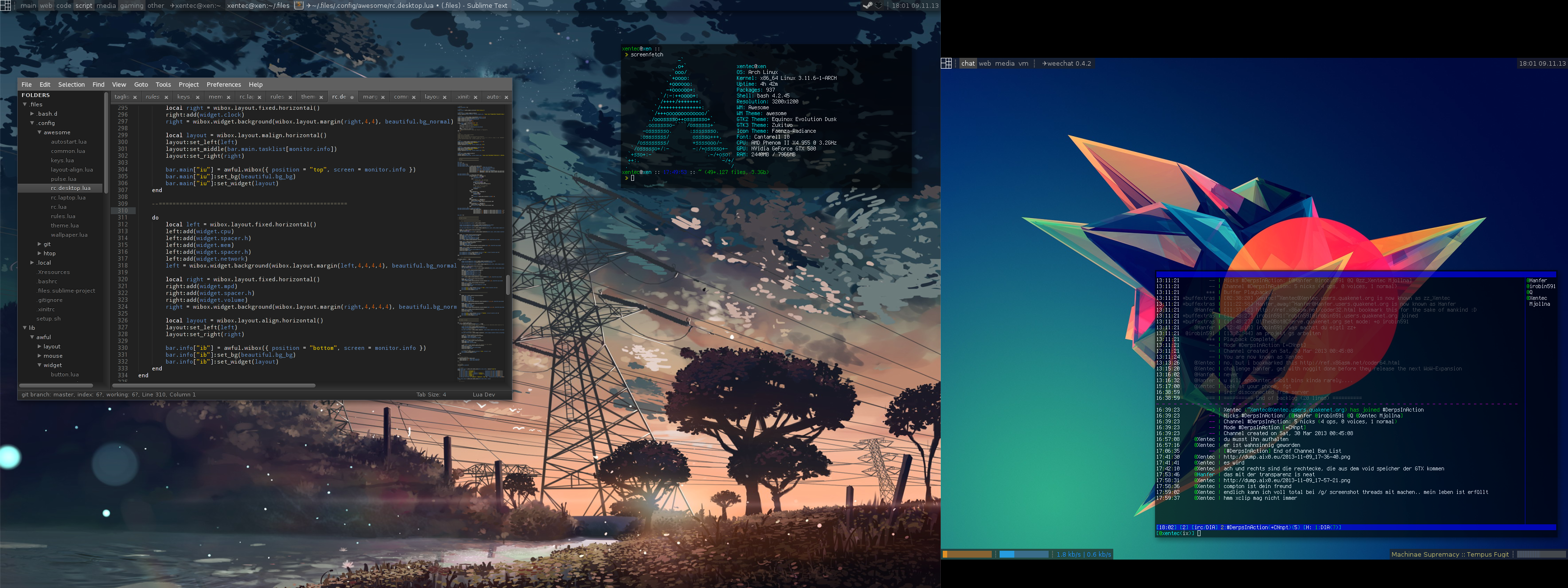Collapse the widget folder

point(40,365)
